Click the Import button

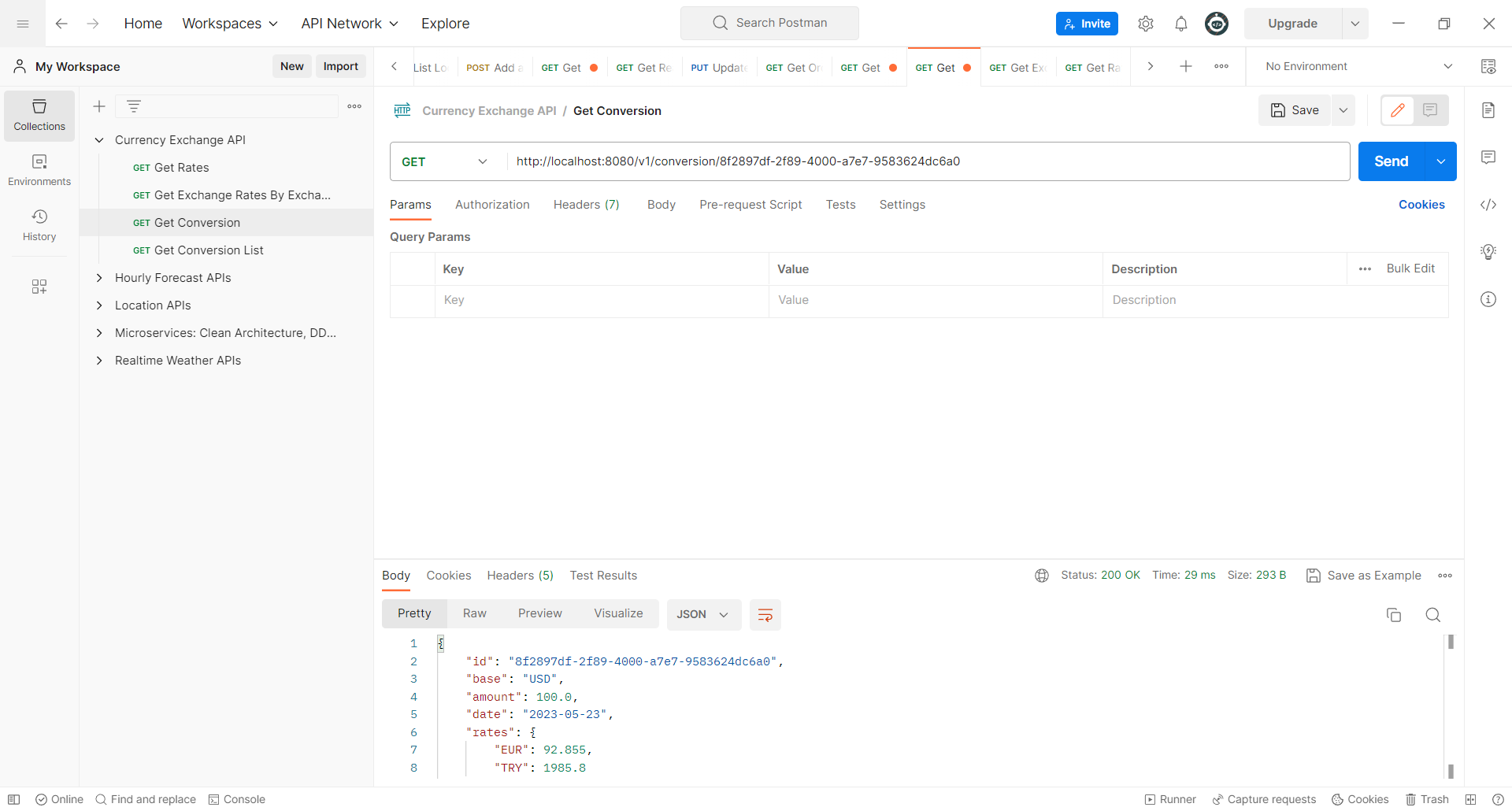tap(341, 67)
